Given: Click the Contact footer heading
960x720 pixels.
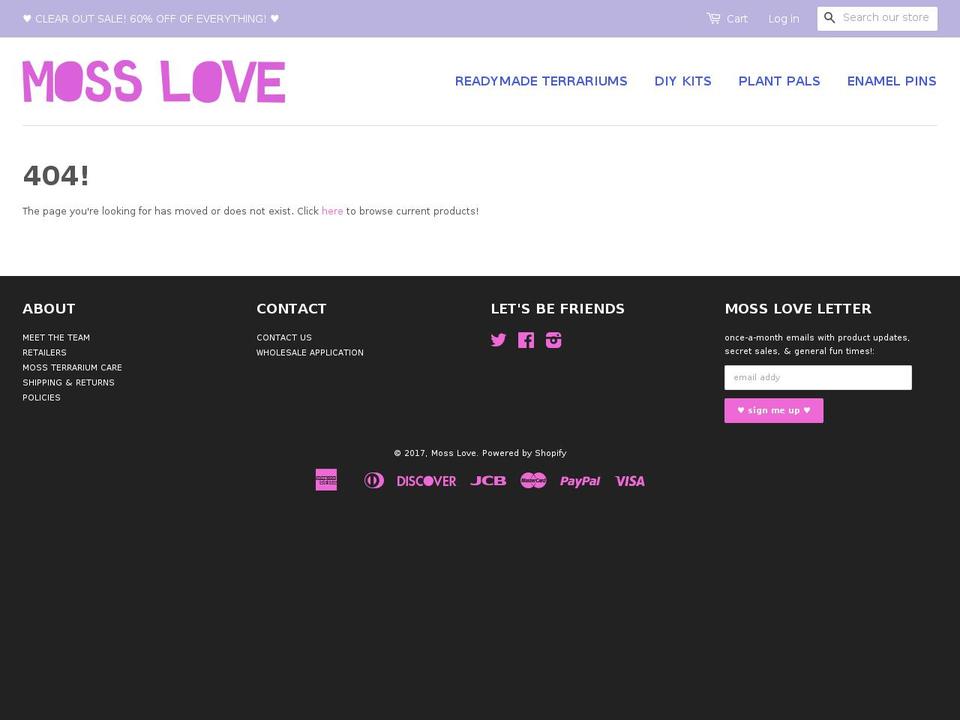Looking at the screenshot, I should (x=291, y=309).
